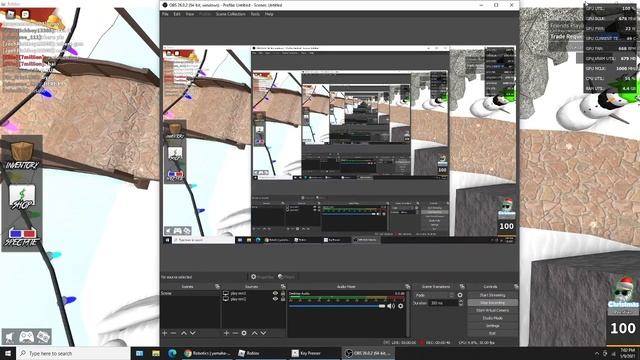This screenshot has height=360, width=640.
Task: Click Start Virtual Camera button
Action: (x=493, y=310)
